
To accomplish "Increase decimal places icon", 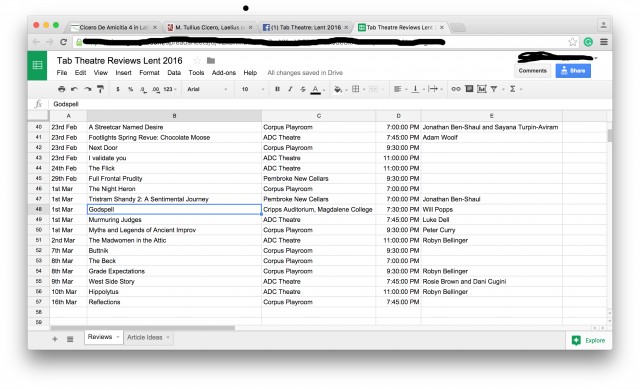I will click(156, 89).
